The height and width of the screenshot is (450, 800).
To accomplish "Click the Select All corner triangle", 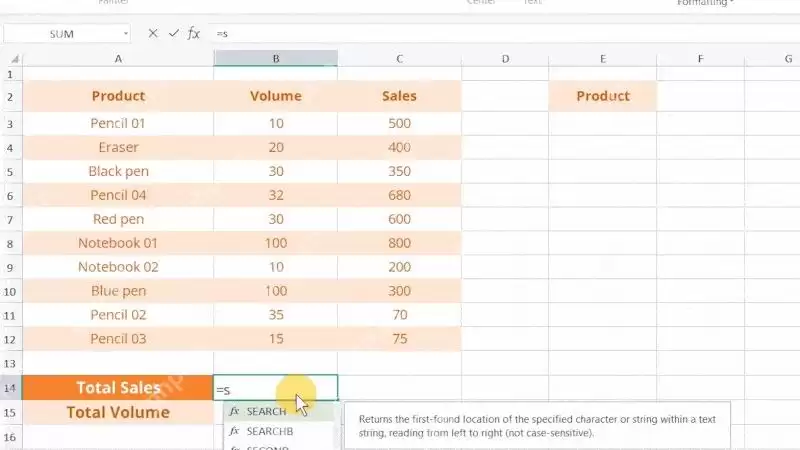I will 15,59.
